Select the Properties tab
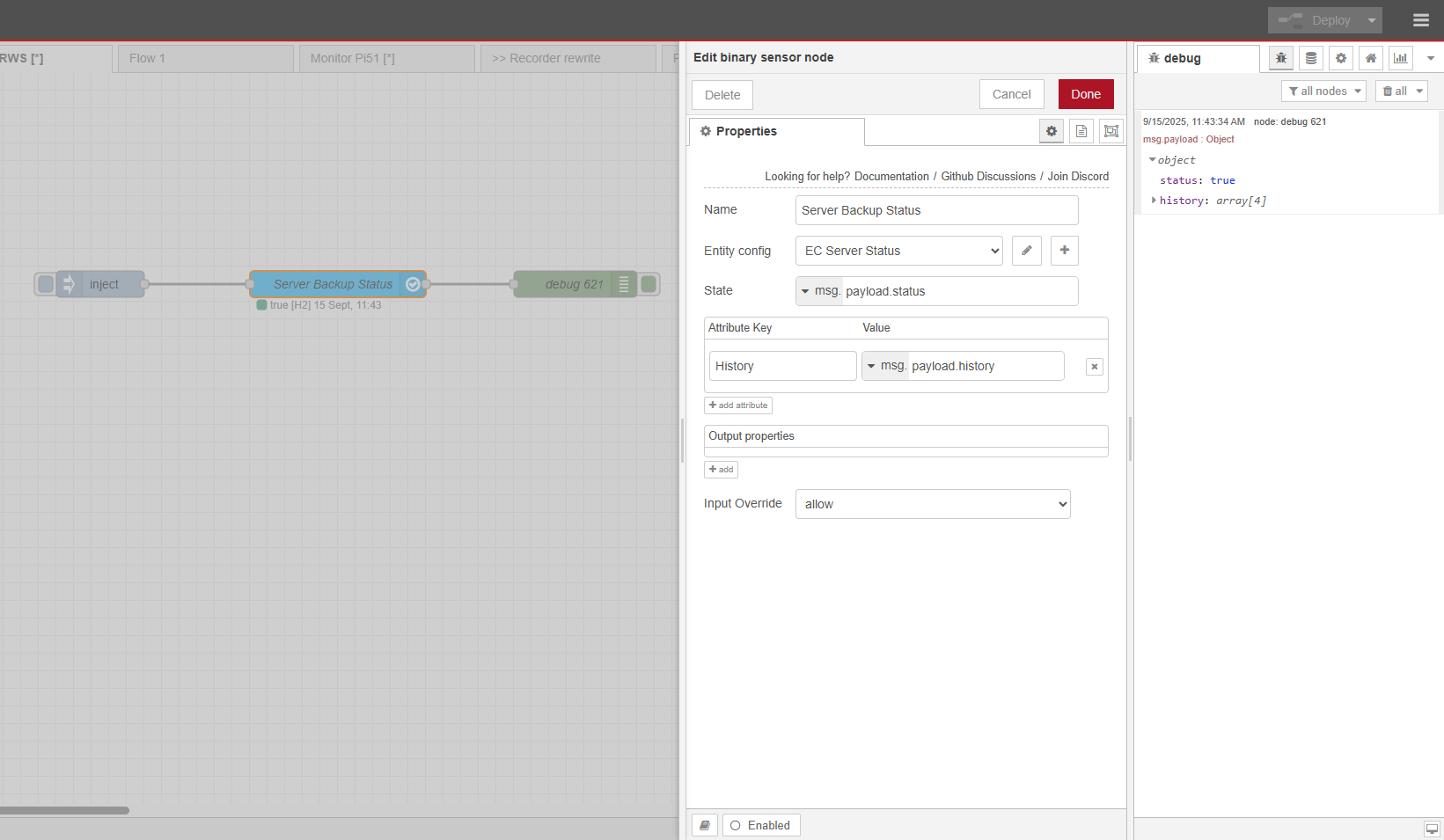Image resolution: width=1444 pixels, height=840 pixels. click(776, 131)
